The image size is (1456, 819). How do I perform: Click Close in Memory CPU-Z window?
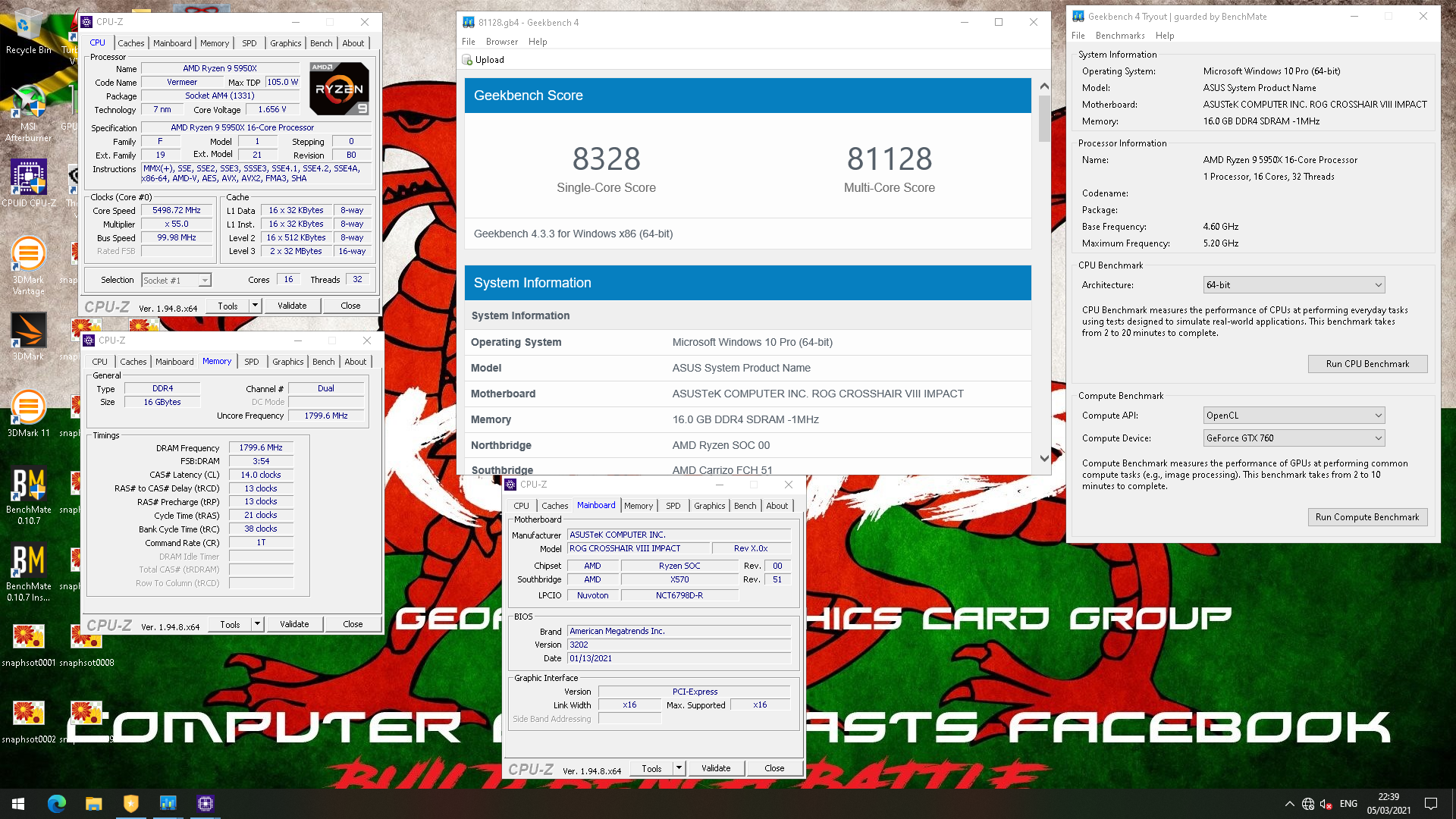pyautogui.click(x=353, y=624)
